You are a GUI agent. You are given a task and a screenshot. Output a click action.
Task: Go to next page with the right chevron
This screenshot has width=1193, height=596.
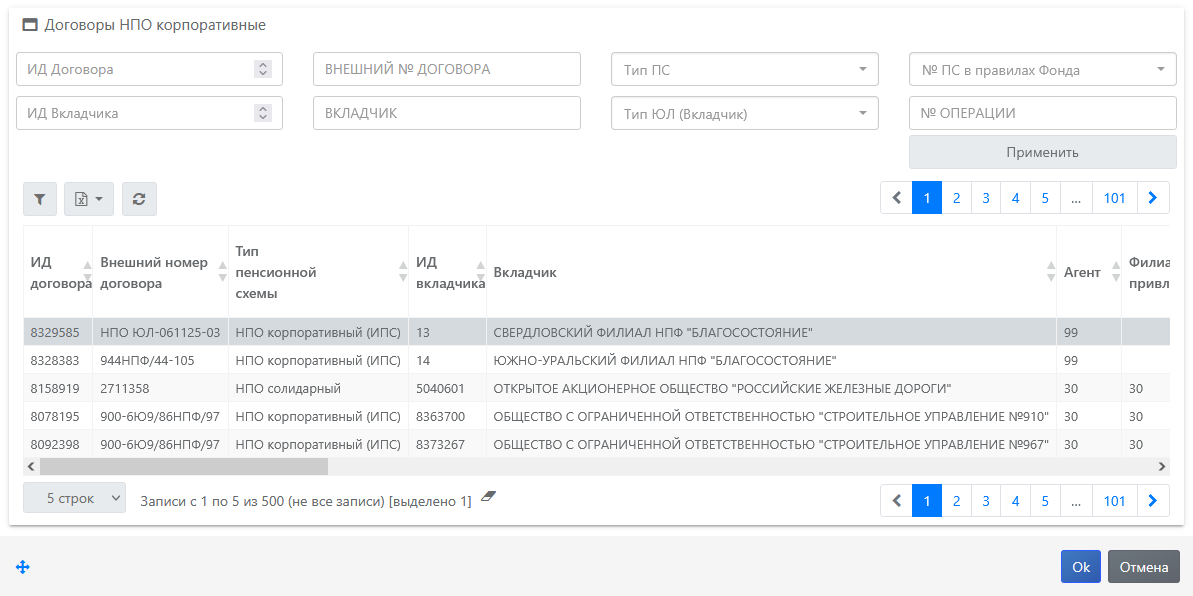(1153, 197)
